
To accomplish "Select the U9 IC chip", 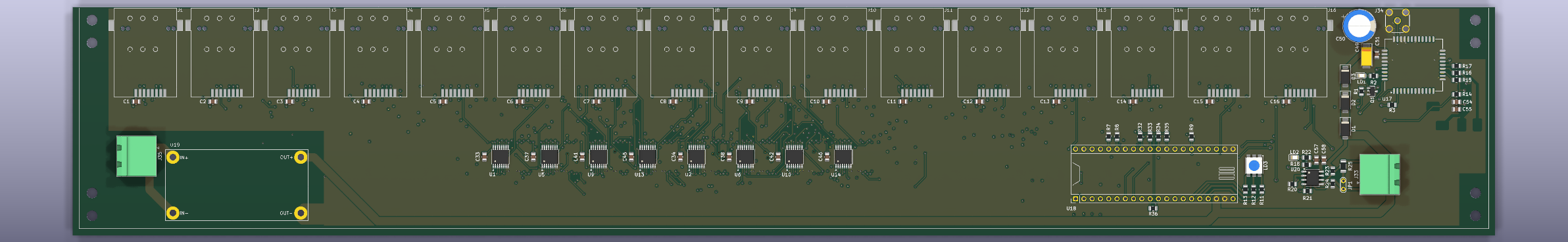I will point(599,157).
